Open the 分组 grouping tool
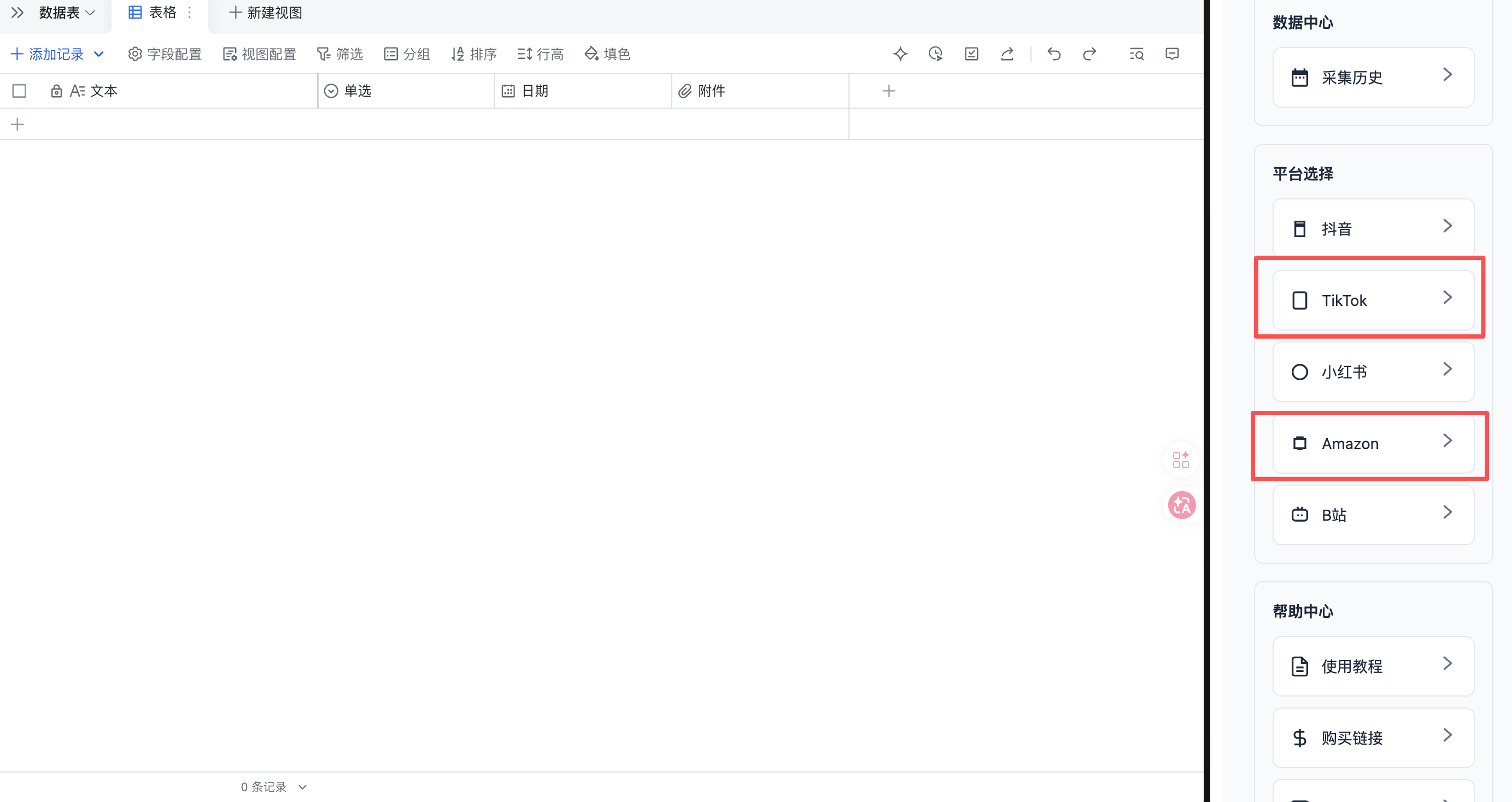 click(x=407, y=55)
